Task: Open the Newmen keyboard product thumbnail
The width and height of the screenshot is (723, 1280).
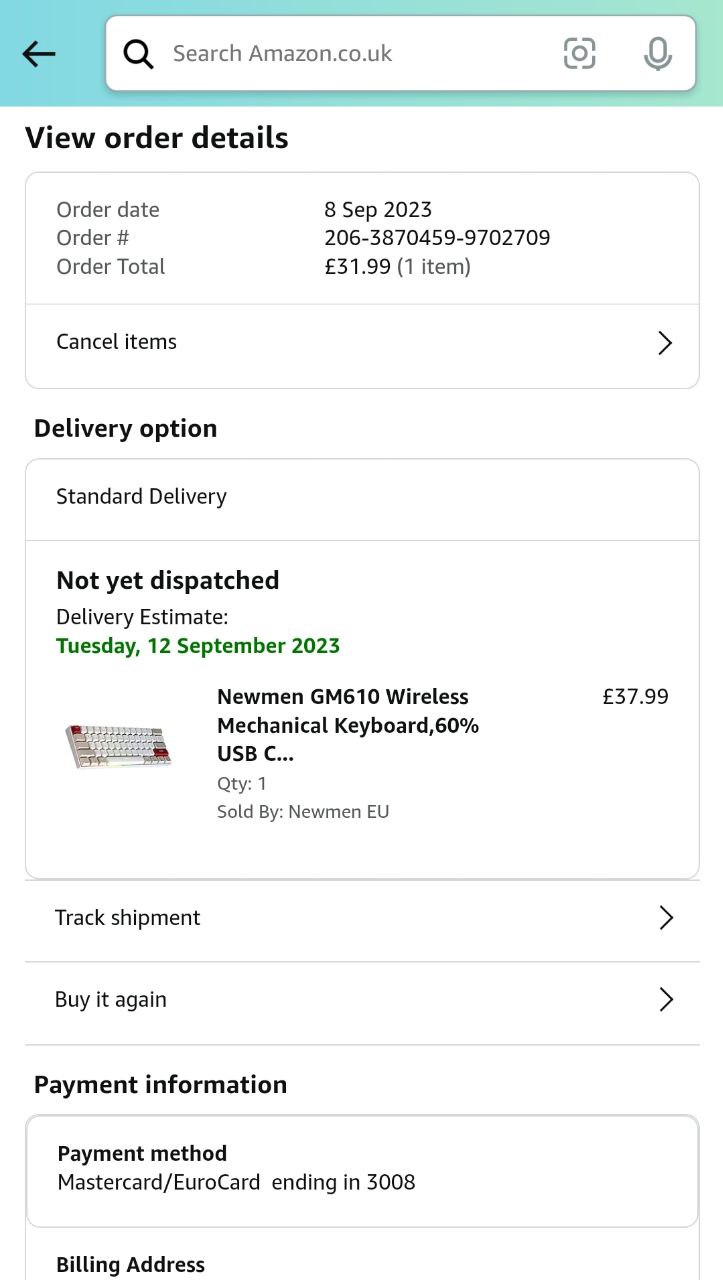Action: click(119, 745)
